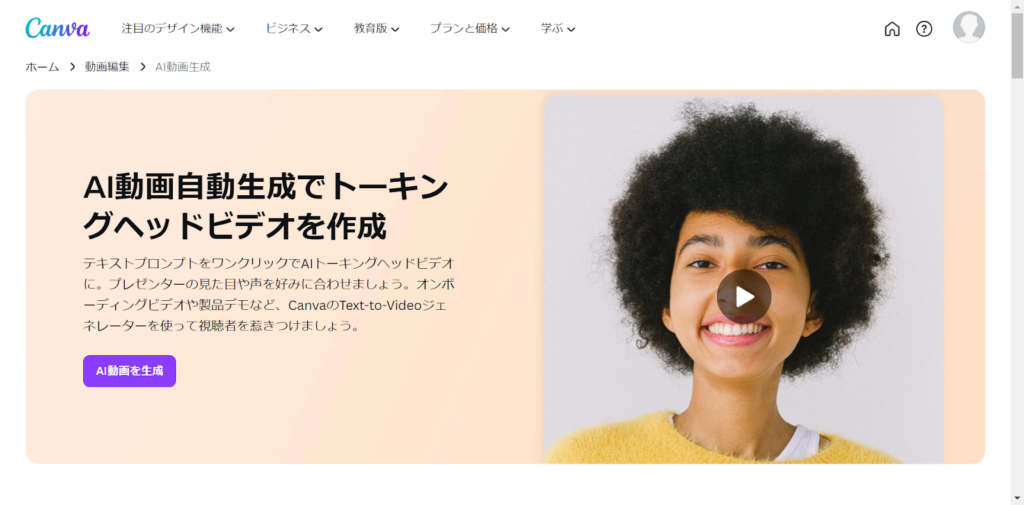This screenshot has width=1024, height=505.
Task: Click the woman's video thumbnail image
Action: pos(744,280)
